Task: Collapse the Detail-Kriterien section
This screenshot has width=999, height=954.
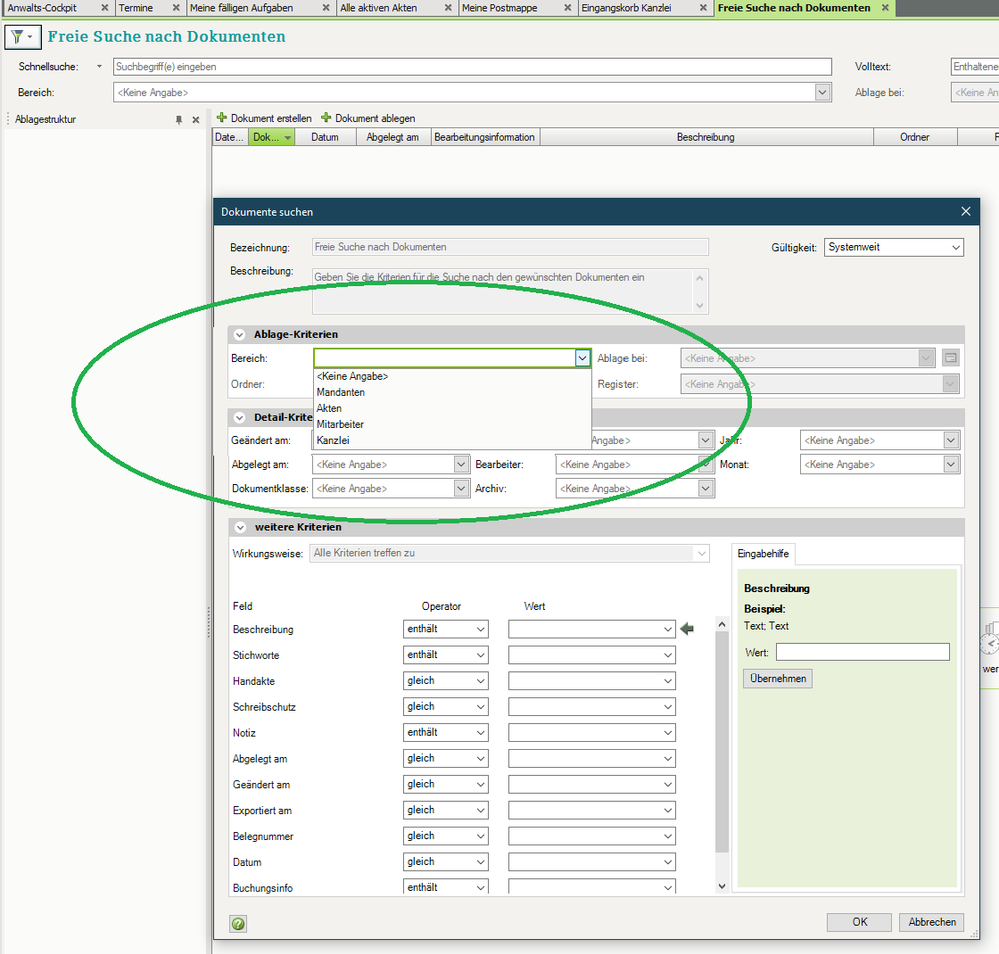Action: [x=240, y=417]
